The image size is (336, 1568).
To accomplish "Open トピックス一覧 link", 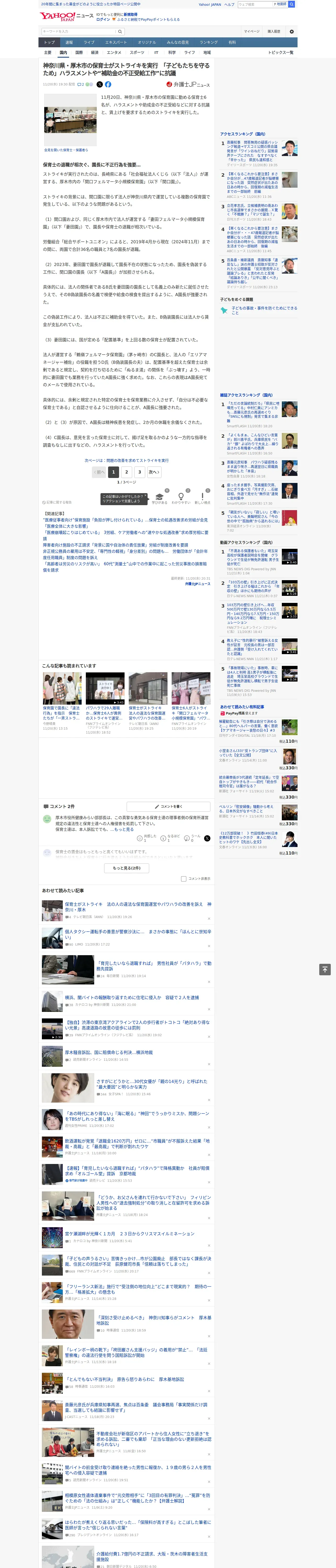I will 281,52.
